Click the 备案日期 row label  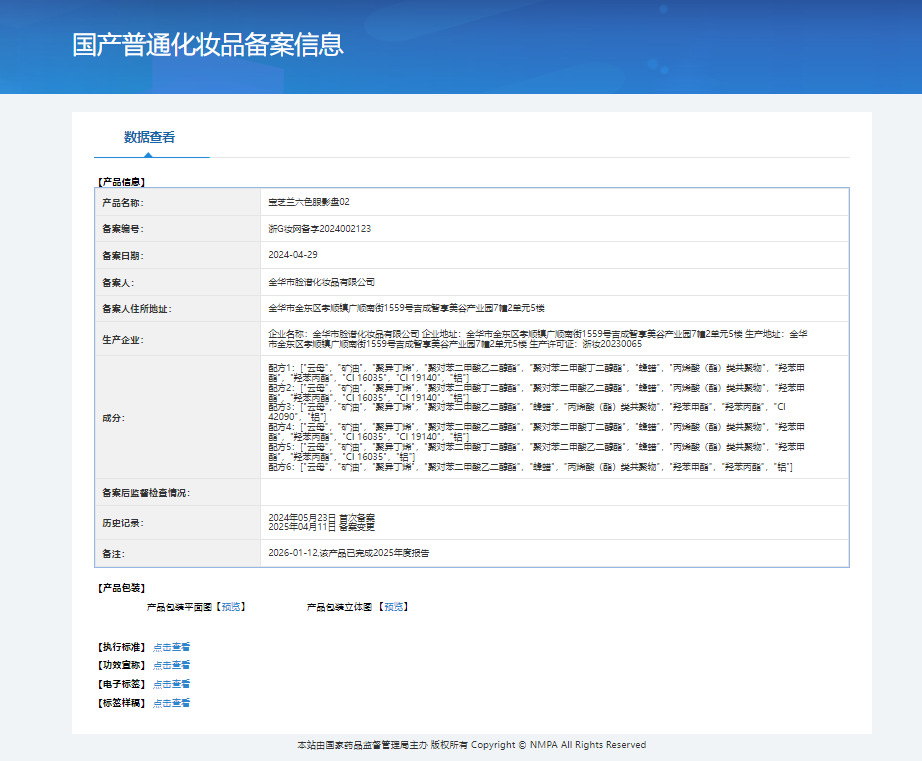(123, 256)
